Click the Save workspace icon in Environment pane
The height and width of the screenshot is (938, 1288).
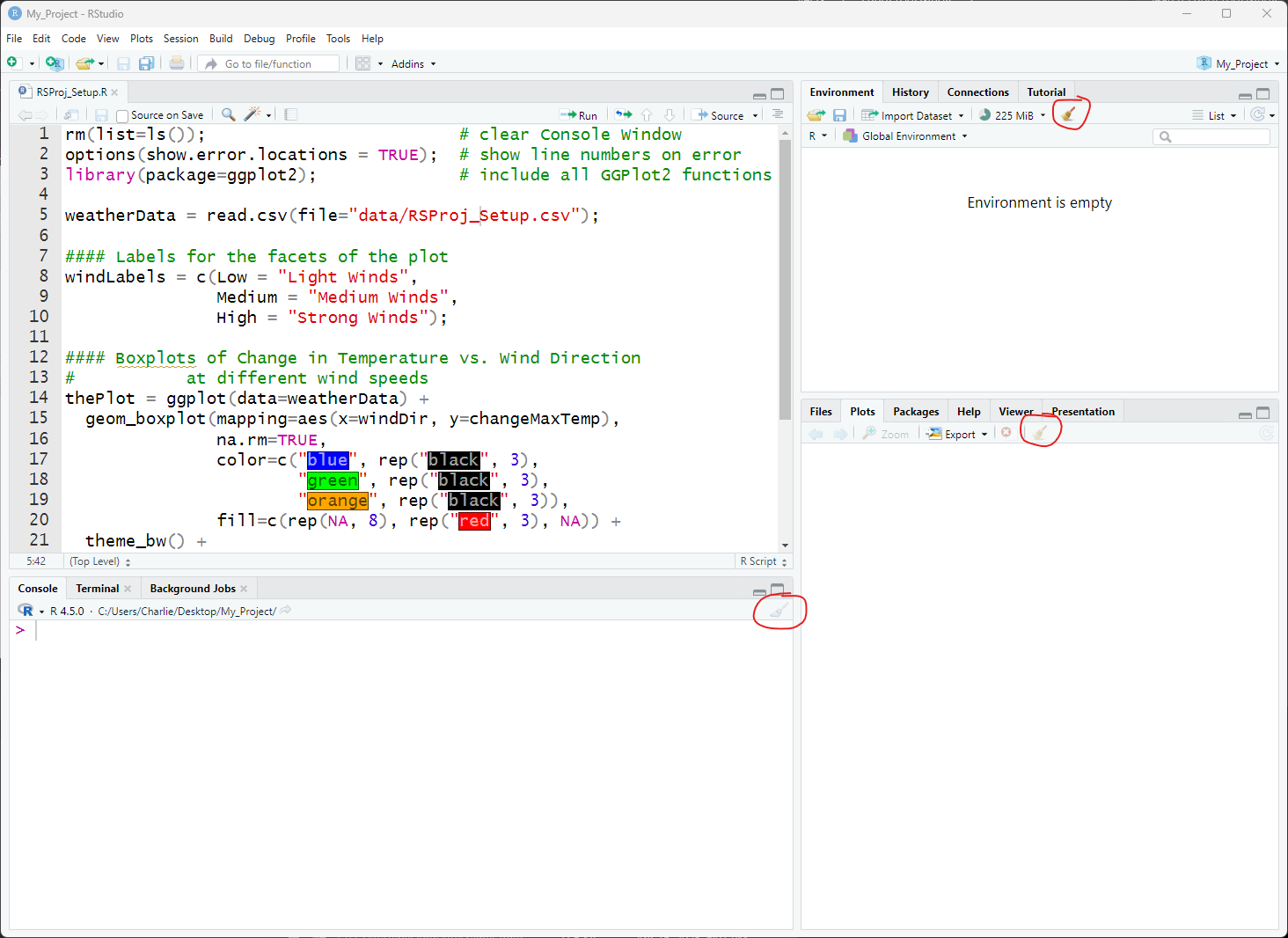839,115
